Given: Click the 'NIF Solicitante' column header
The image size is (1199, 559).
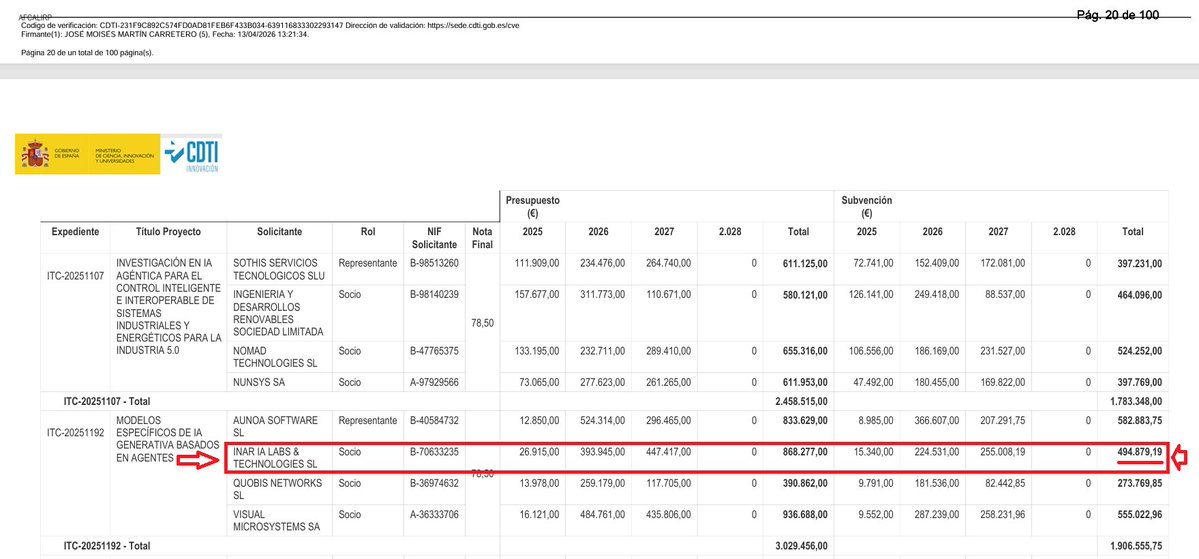Looking at the screenshot, I should [434, 238].
